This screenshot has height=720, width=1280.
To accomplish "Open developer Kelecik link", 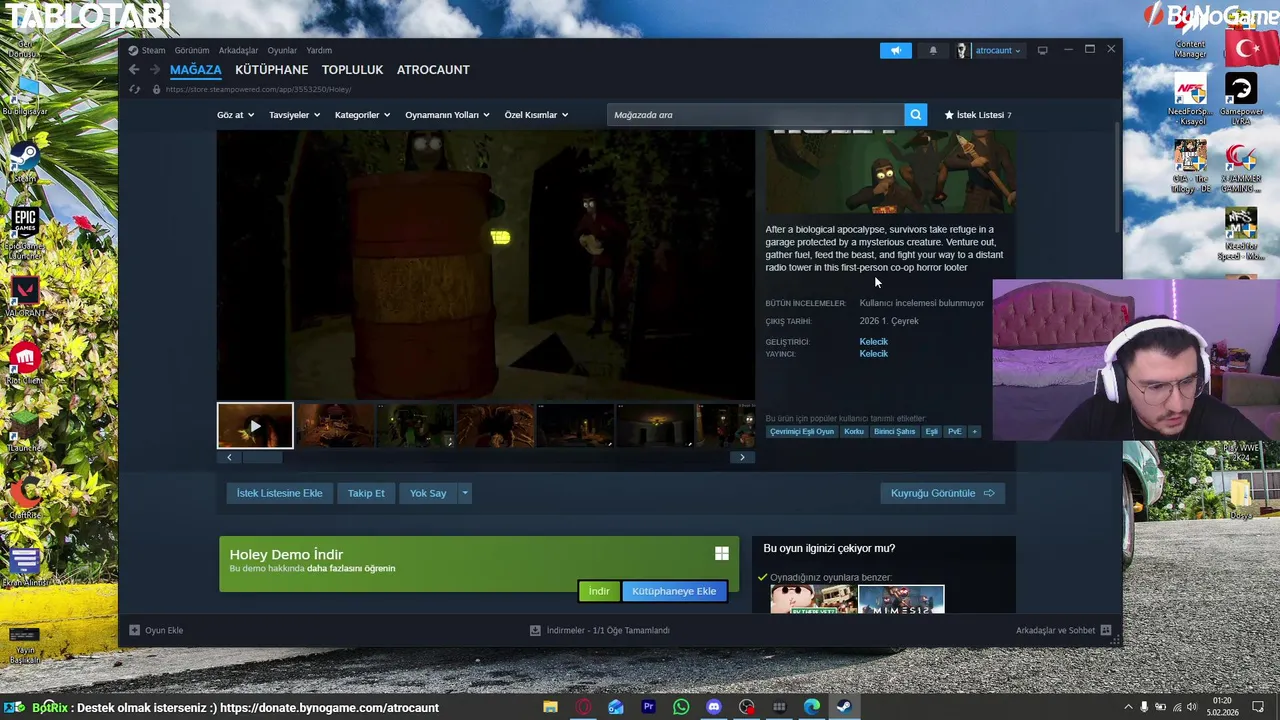I will 873,342.
